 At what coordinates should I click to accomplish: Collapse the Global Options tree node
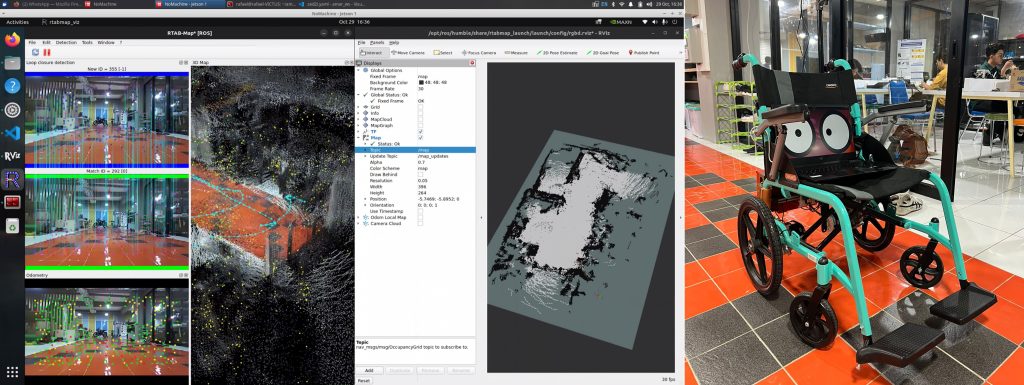pos(359,70)
